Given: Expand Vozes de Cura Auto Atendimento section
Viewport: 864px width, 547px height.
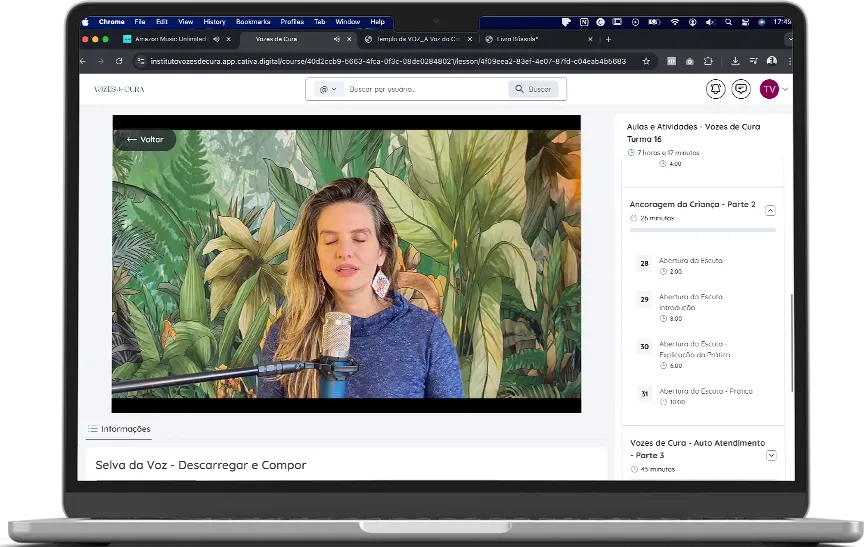Looking at the screenshot, I should click(x=770, y=455).
